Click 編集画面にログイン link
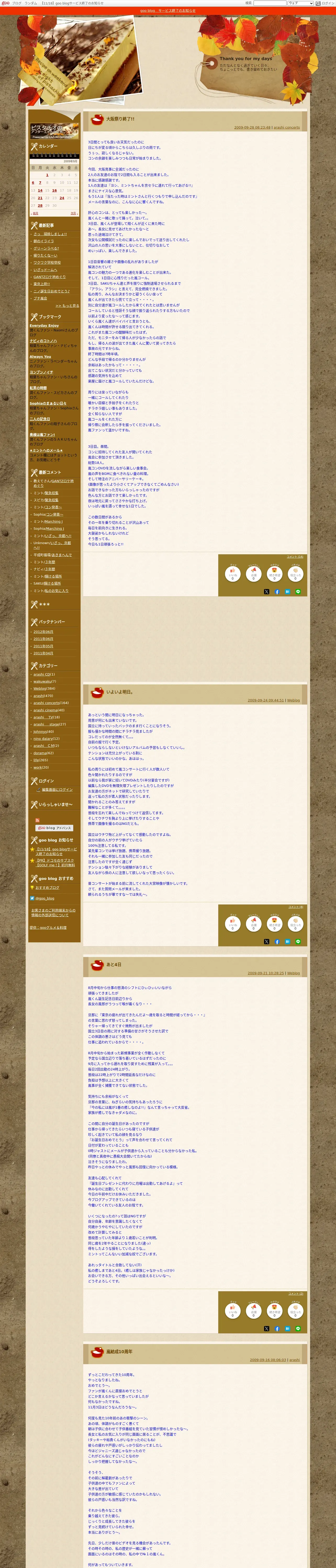Screen dimensions: 336x1568 (x=57, y=789)
